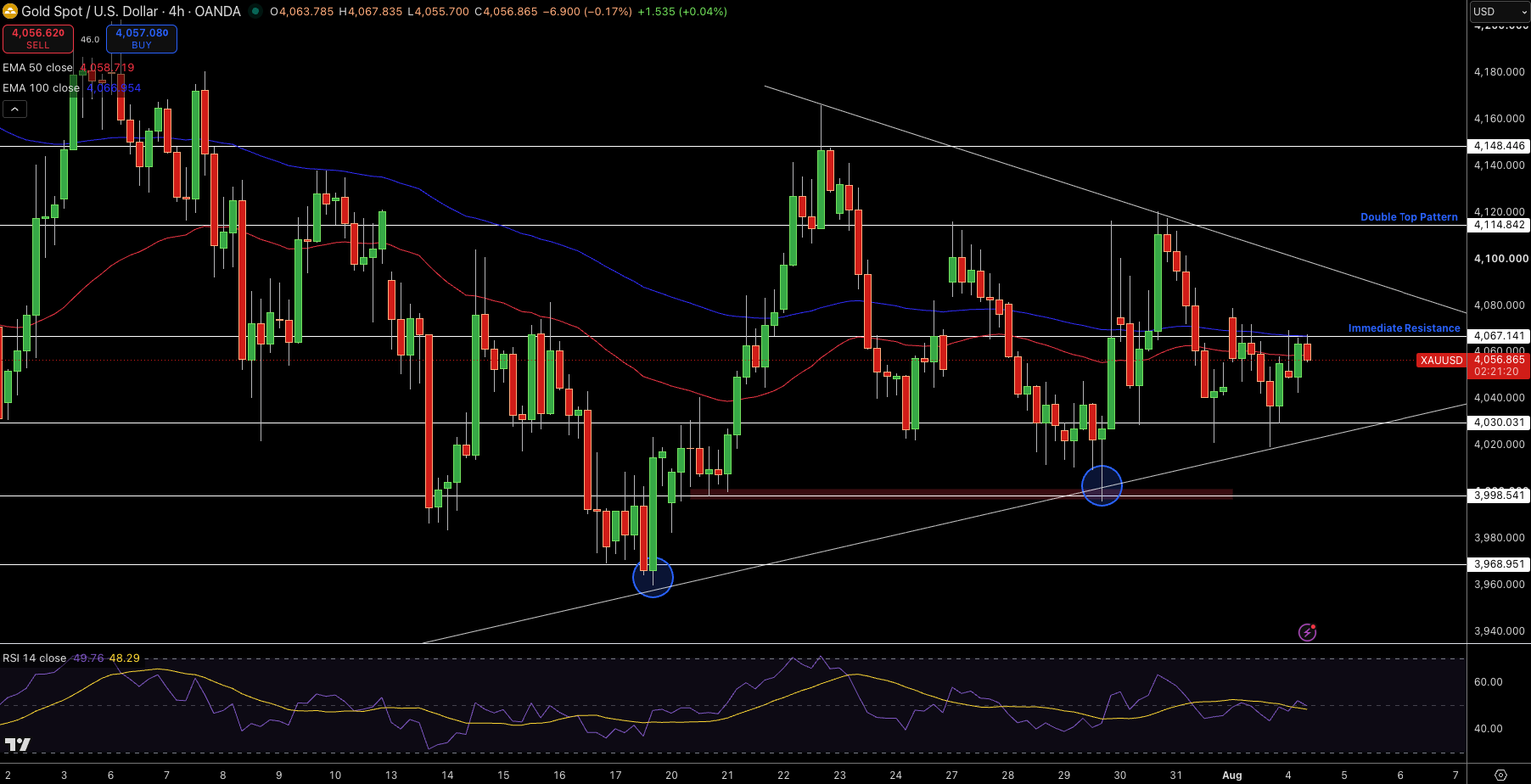The width and height of the screenshot is (1531, 784).
Task: Click the 4,030.031 horizontal line label
Action: (1499, 423)
